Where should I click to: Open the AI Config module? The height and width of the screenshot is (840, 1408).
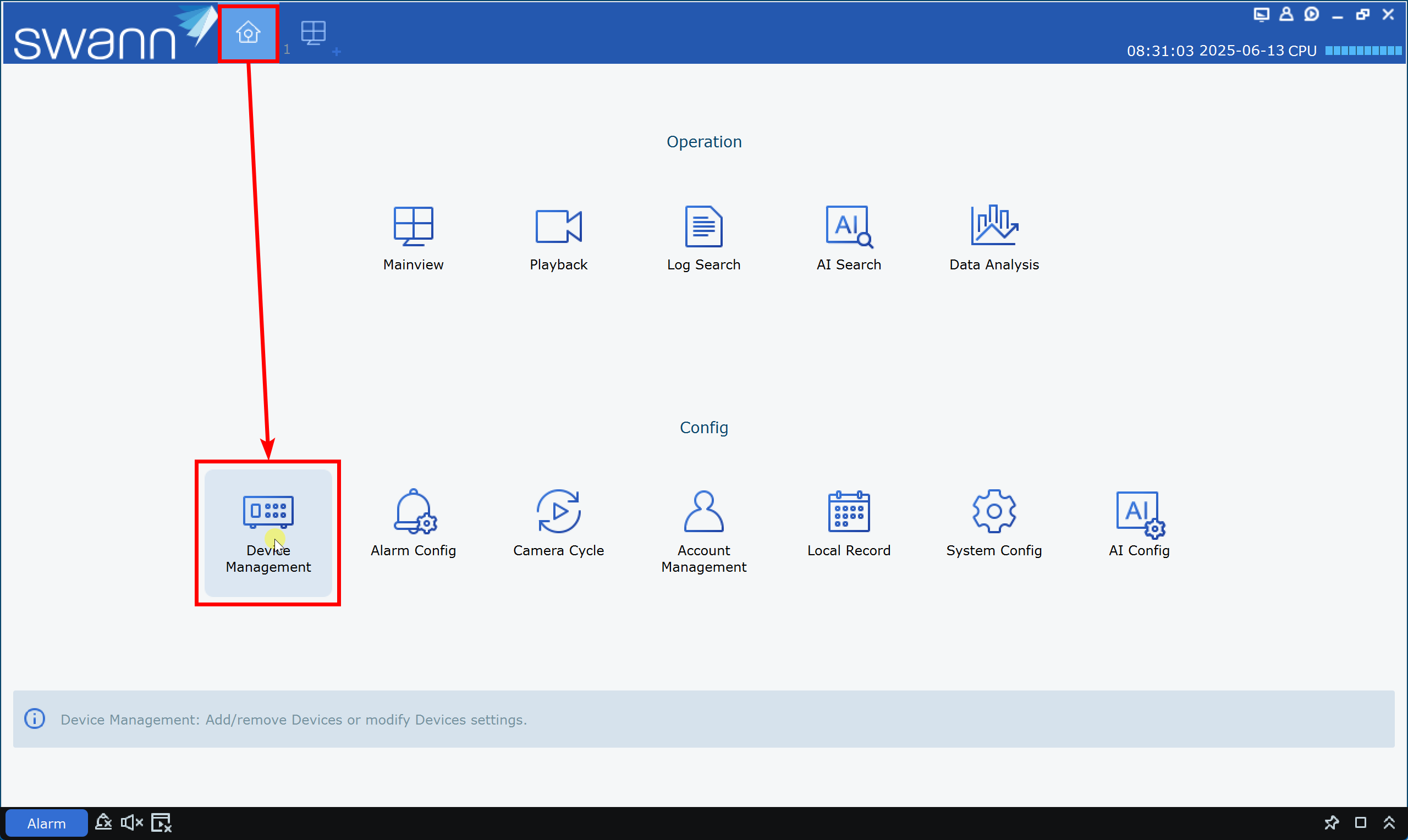(x=1139, y=522)
